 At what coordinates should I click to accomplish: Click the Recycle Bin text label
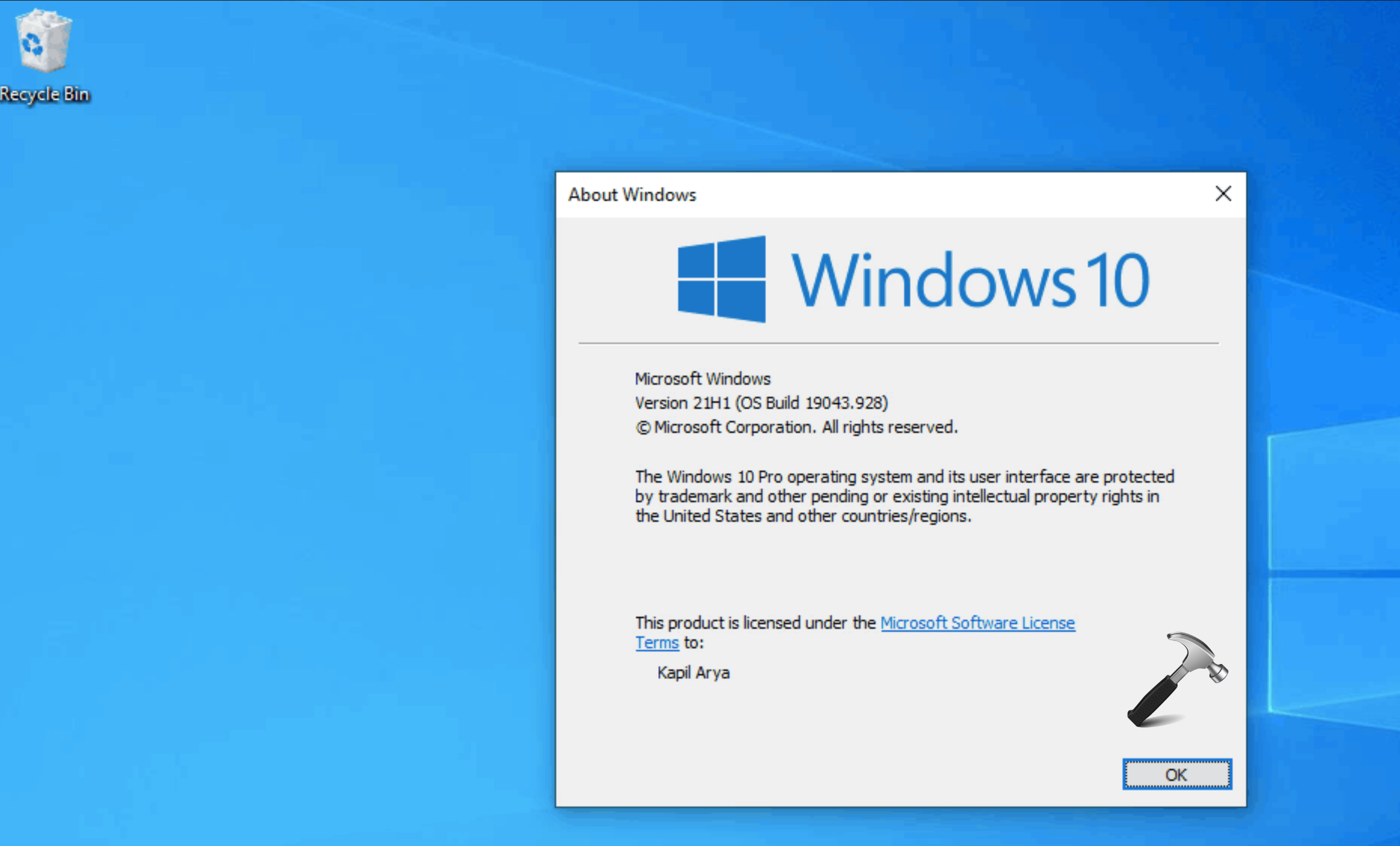(44, 95)
